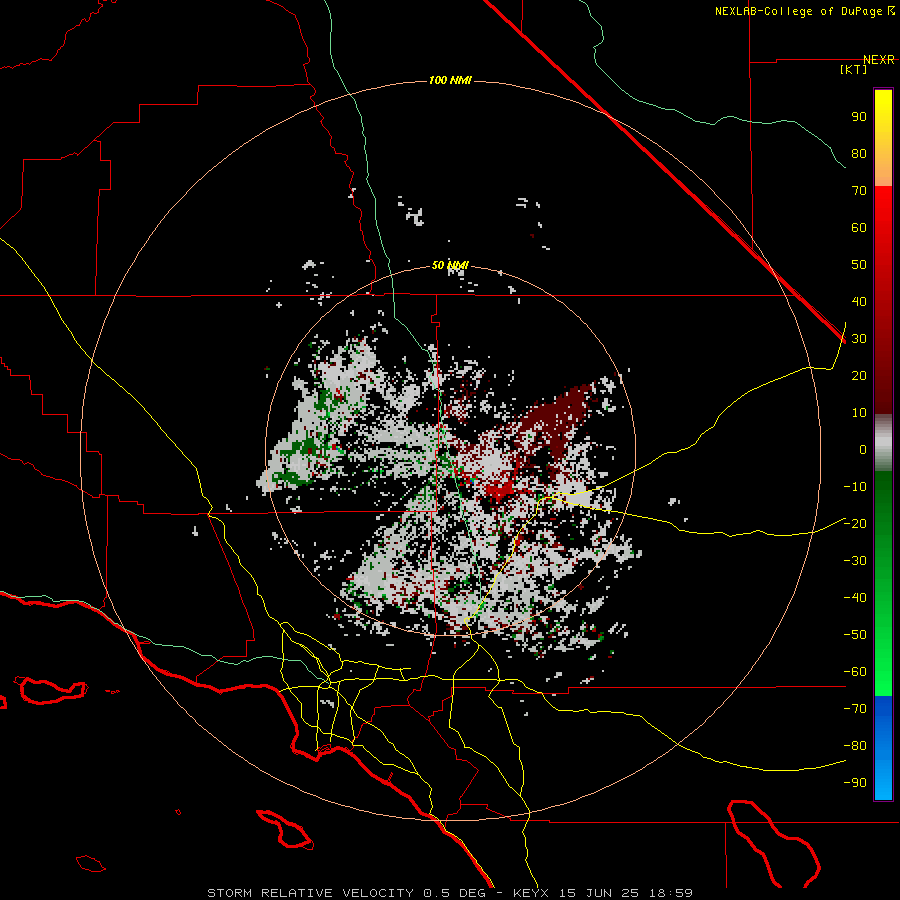Screen dimensions: 900x900
Task: Pick the bright red color bar segment
Action: click(x=883, y=201)
